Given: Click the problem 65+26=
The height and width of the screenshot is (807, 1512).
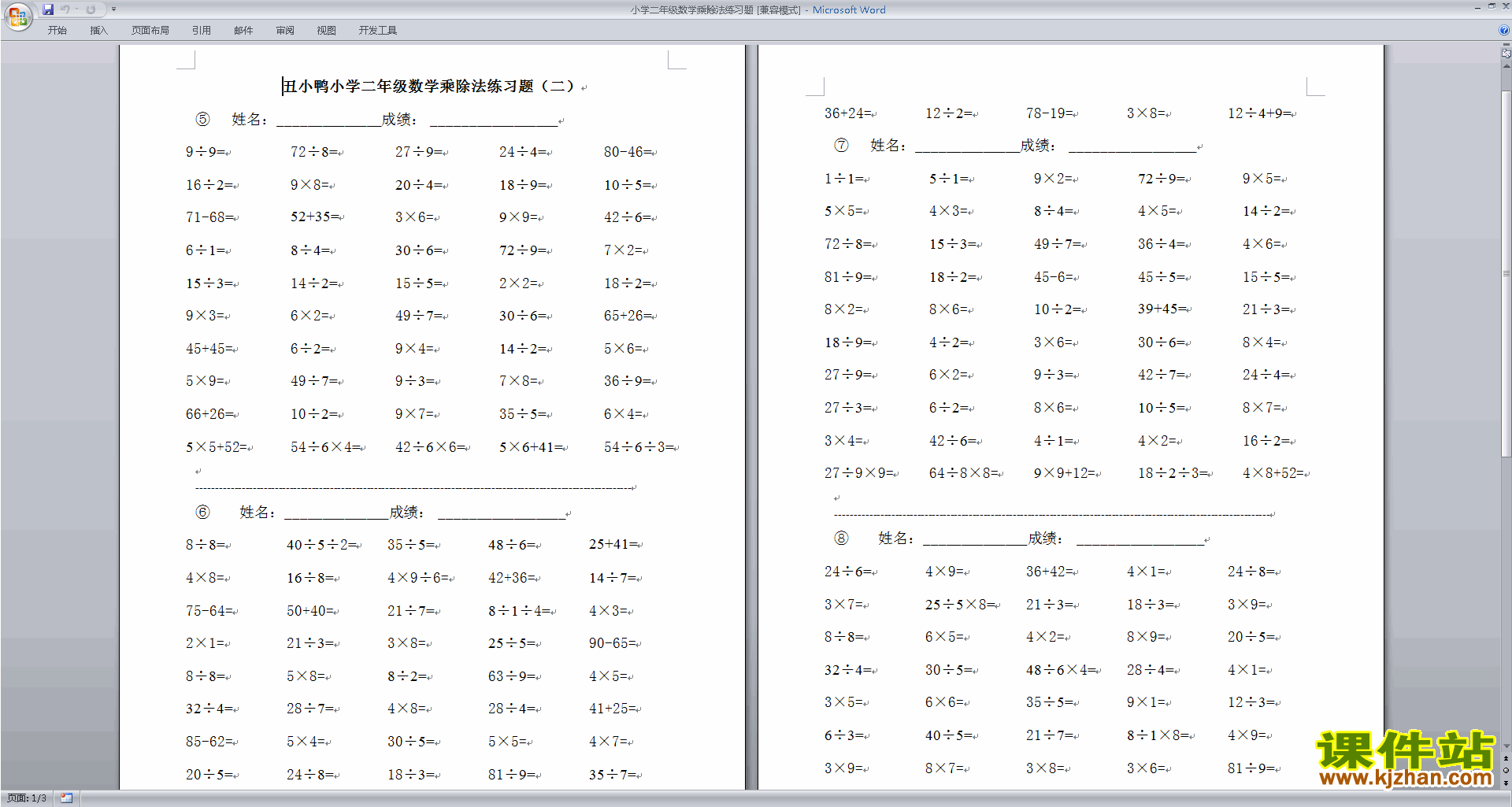Looking at the screenshot, I should click(x=628, y=316).
